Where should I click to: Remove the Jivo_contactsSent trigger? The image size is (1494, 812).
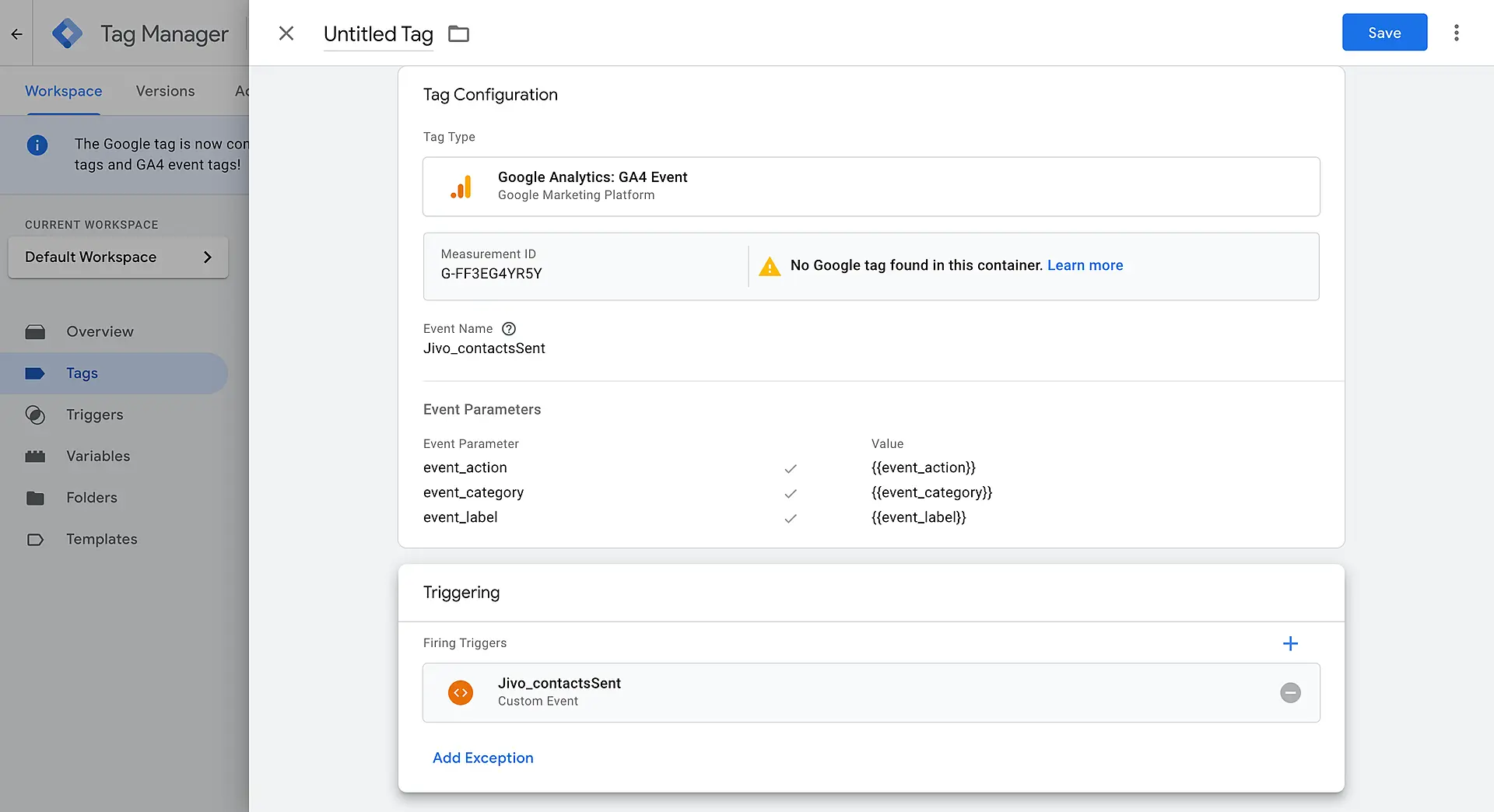tap(1290, 692)
